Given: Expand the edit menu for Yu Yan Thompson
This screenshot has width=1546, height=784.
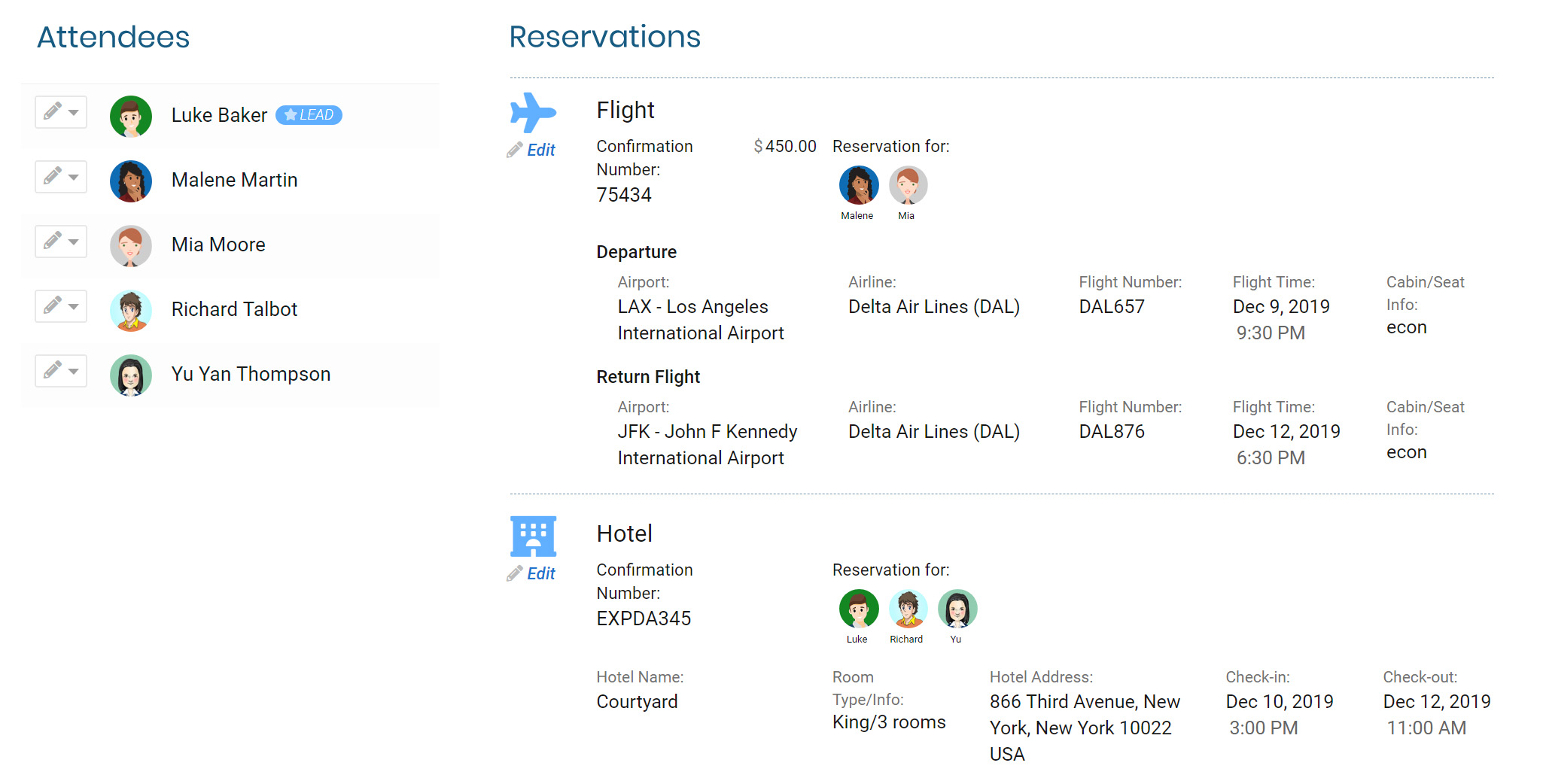Looking at the screenshot, I should [x=61, y=371].
